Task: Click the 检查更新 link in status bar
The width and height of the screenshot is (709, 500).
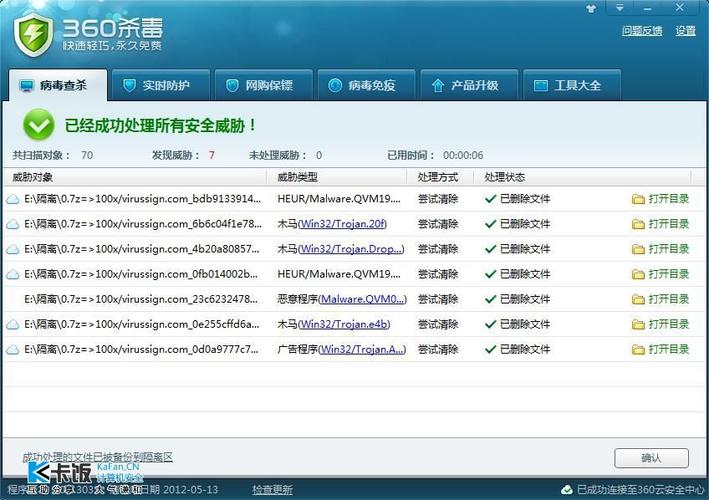Action: coord(272,490)
